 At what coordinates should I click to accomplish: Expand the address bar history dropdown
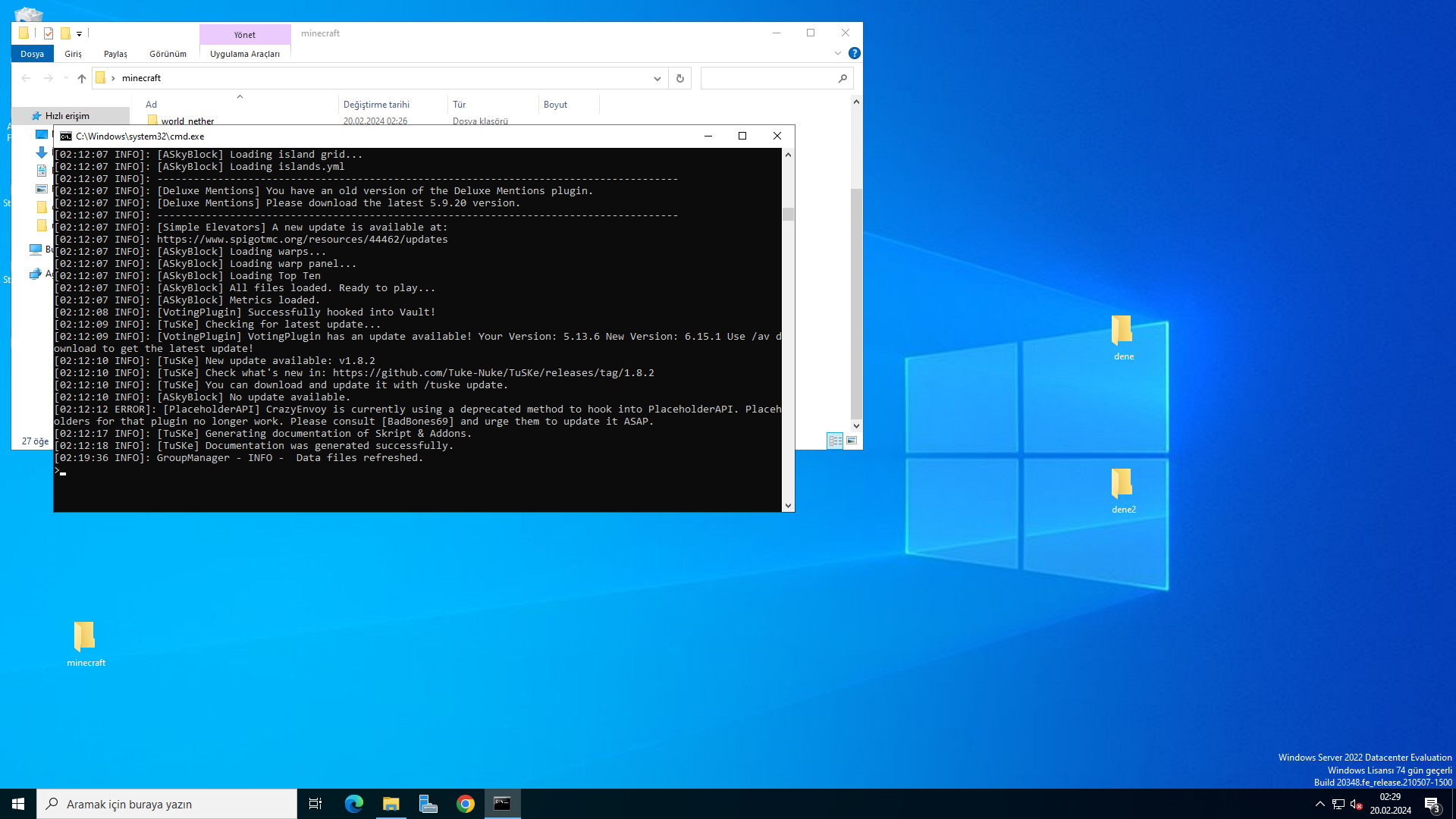point(657,78)
